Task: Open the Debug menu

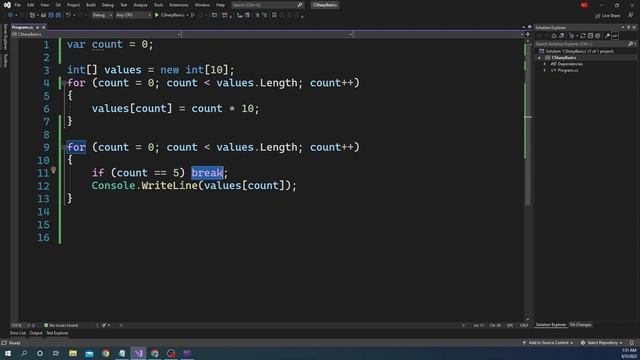Action: coord(108,5)
